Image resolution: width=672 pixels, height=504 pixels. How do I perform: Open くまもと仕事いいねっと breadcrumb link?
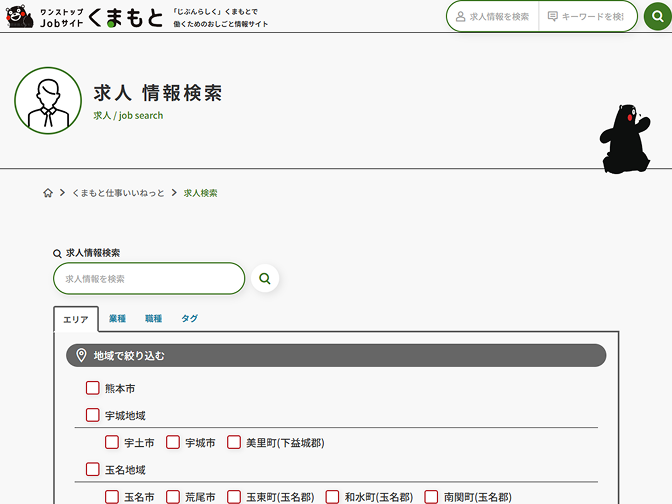[x=118, y=193]
